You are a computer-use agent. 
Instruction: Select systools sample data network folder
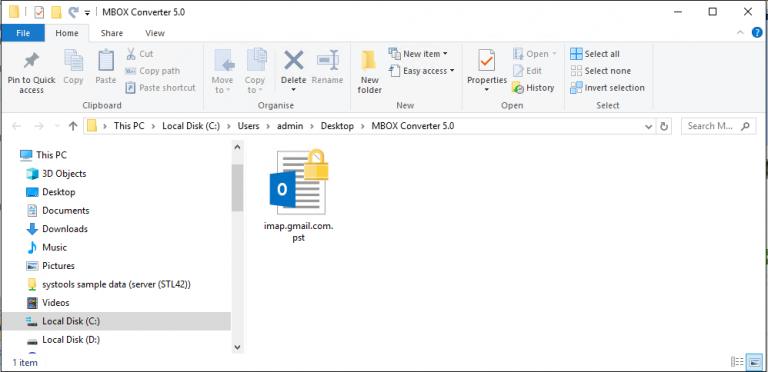[108, 284]
